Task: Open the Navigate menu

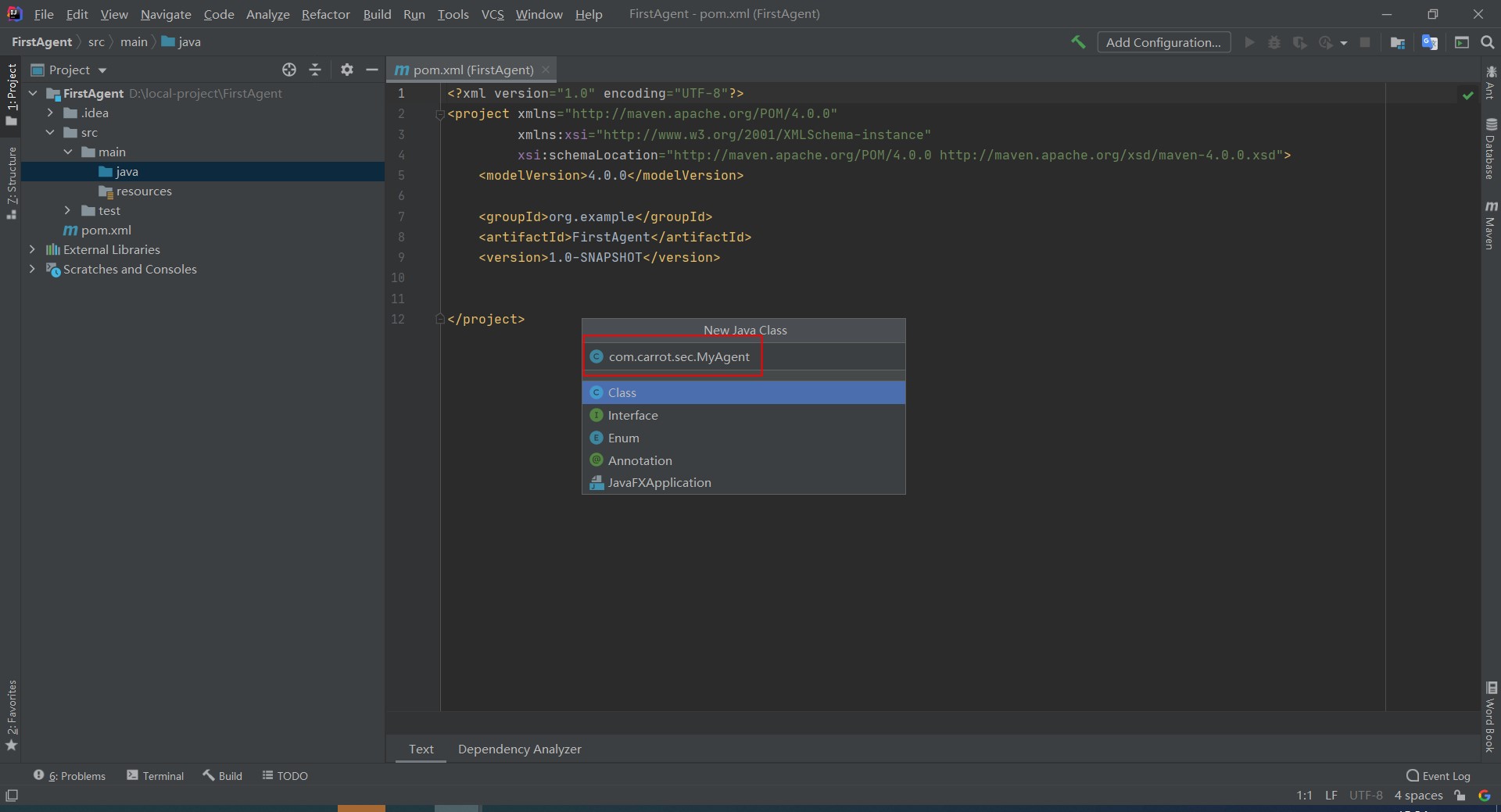Action: pos(166,14)
